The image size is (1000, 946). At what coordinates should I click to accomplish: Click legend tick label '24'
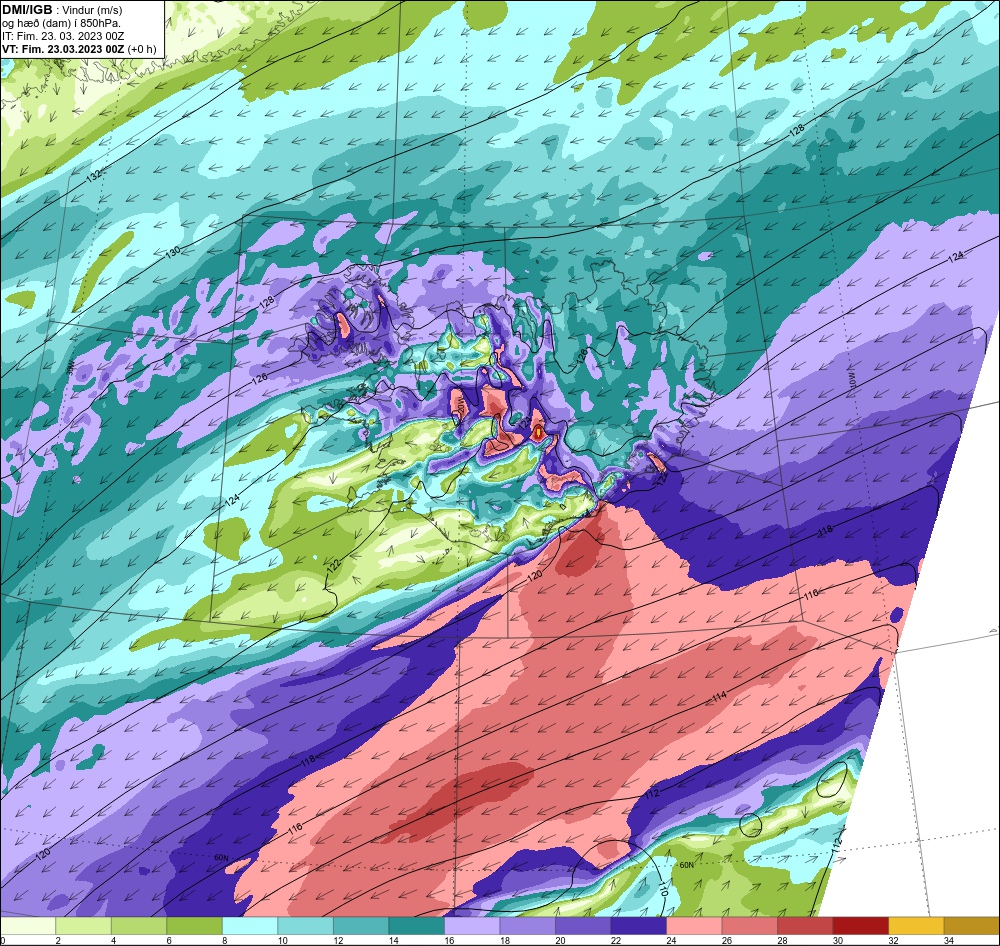[671, 940]
